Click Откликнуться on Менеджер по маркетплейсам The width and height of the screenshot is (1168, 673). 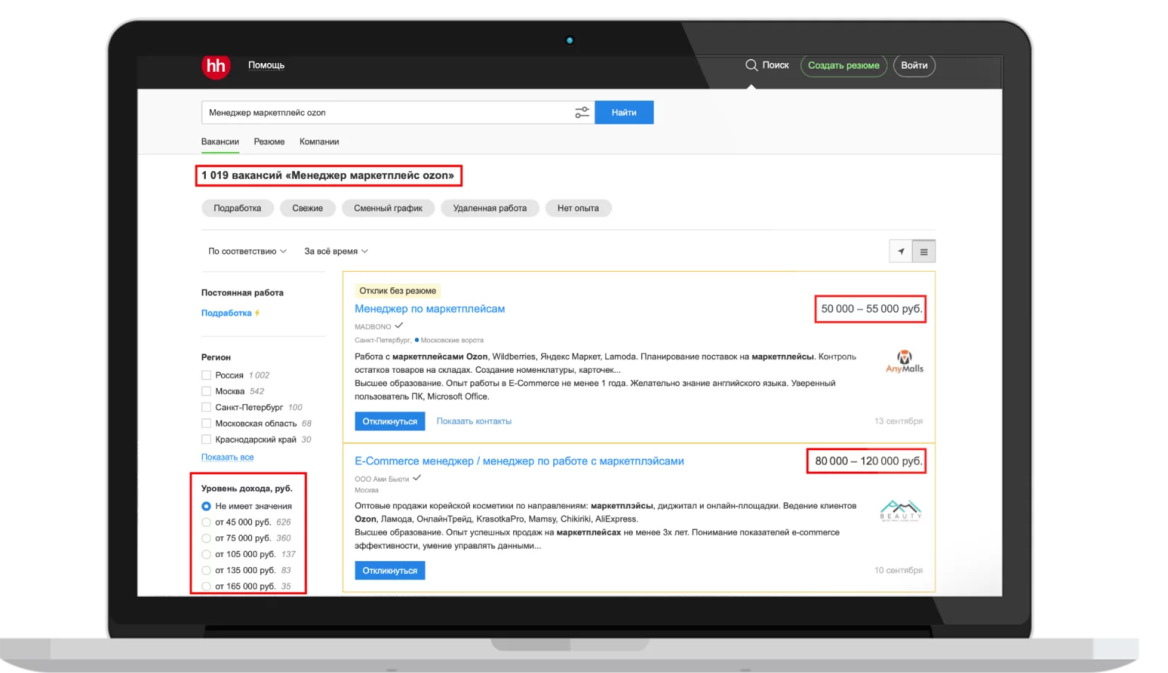tap(390, 421)
